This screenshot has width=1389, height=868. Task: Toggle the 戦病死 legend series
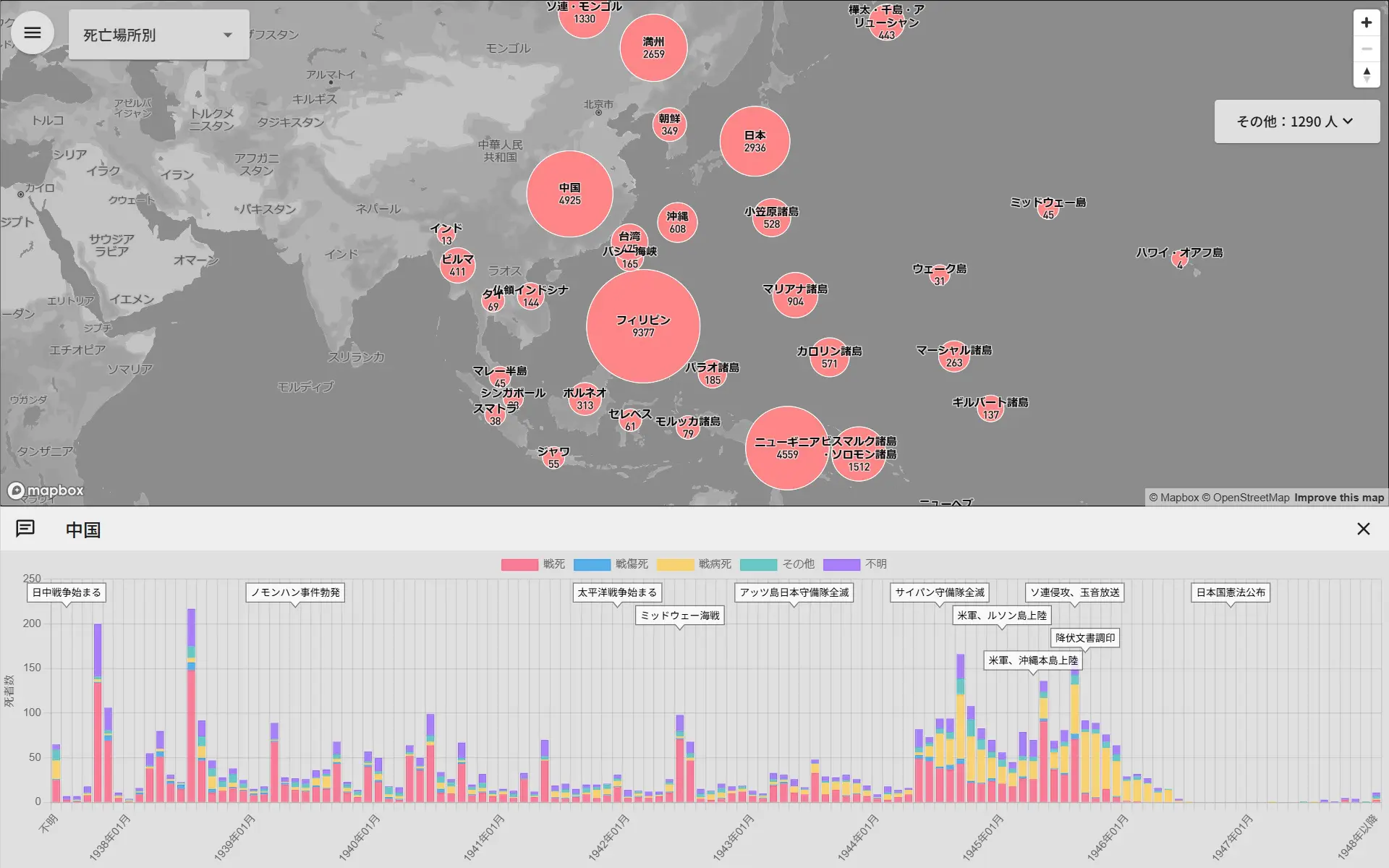point(714,564)
